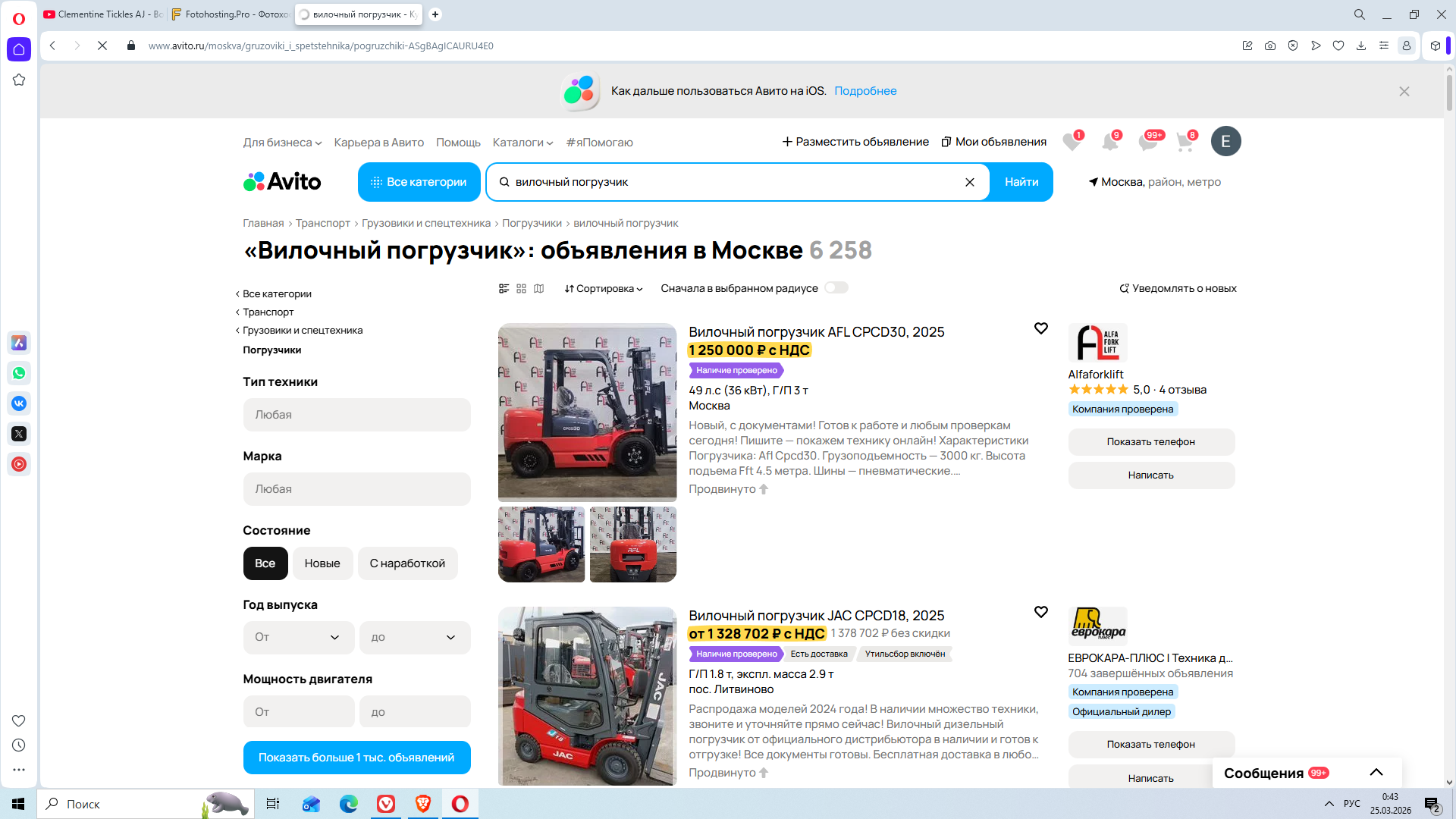Open the notifications bell icon
The height and width of the screenshot is (819, 1456).
pyautogui.click(x=1109, y=142)
